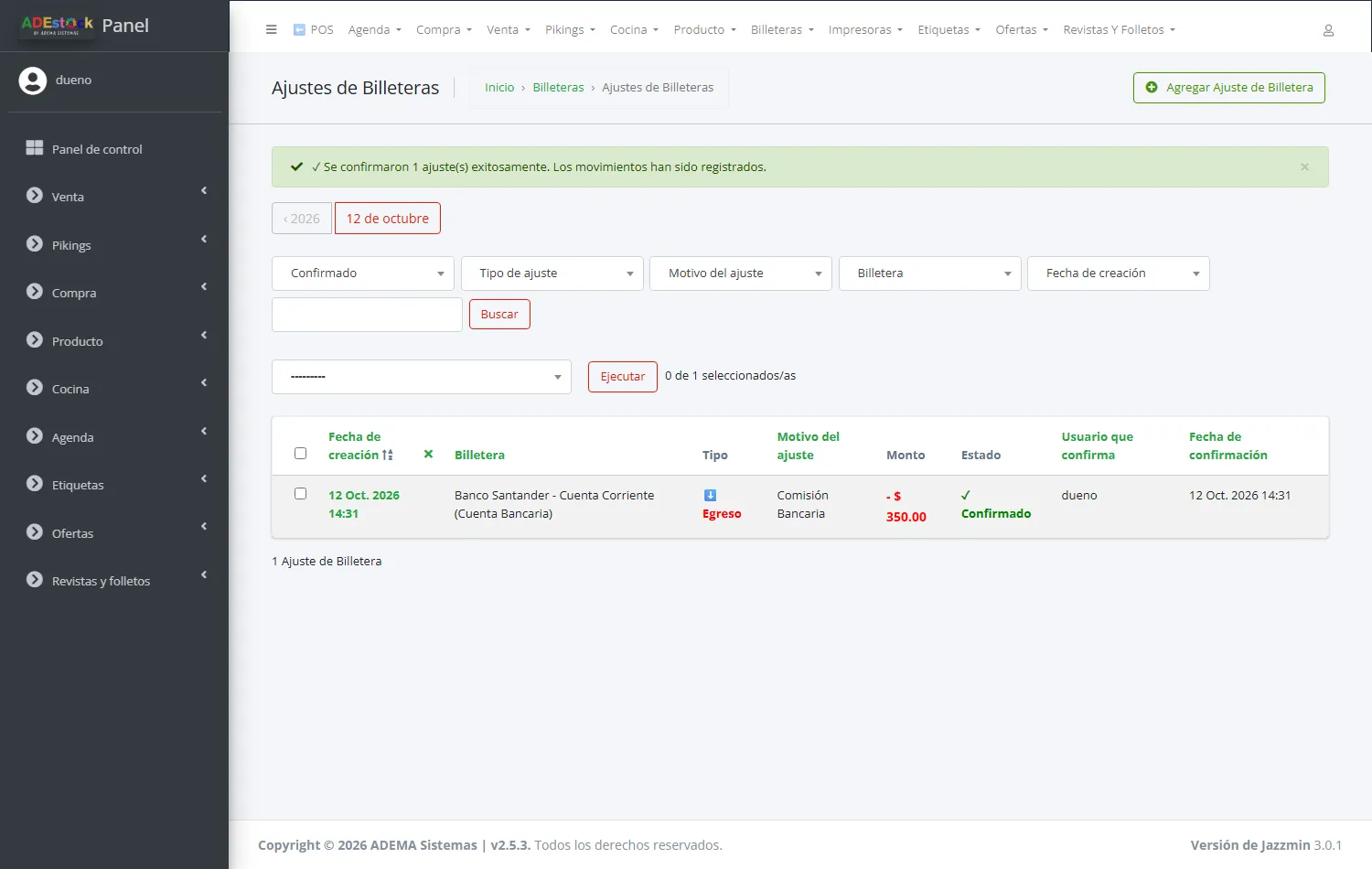Image resolution: width=1372 pixels, height=869 pixels.
Task: Open the bulk action dropdown
Action: (x=422, y=377)
